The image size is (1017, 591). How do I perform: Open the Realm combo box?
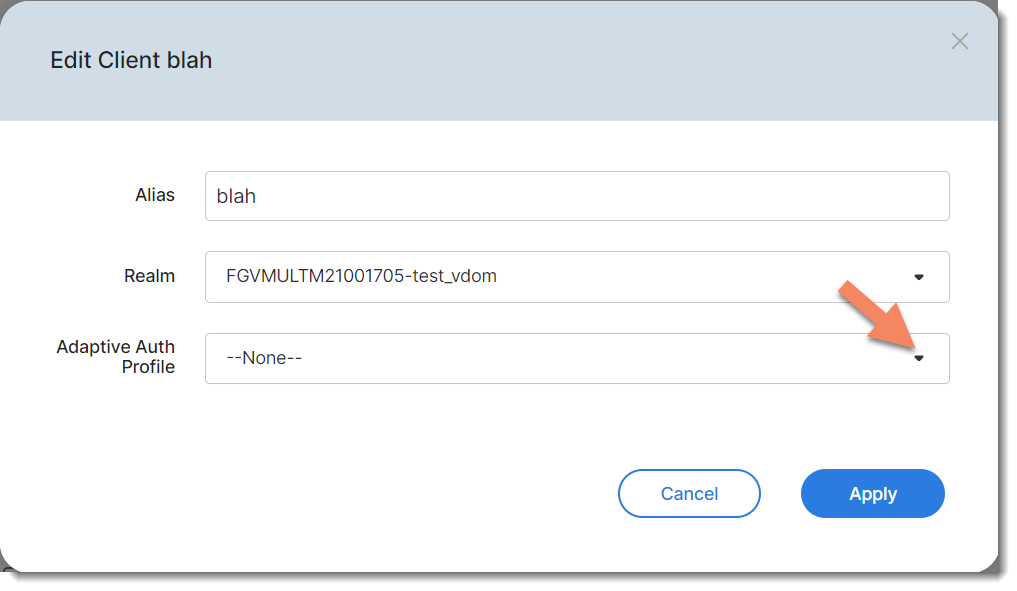pyautogui.click(x=576, y=277)
